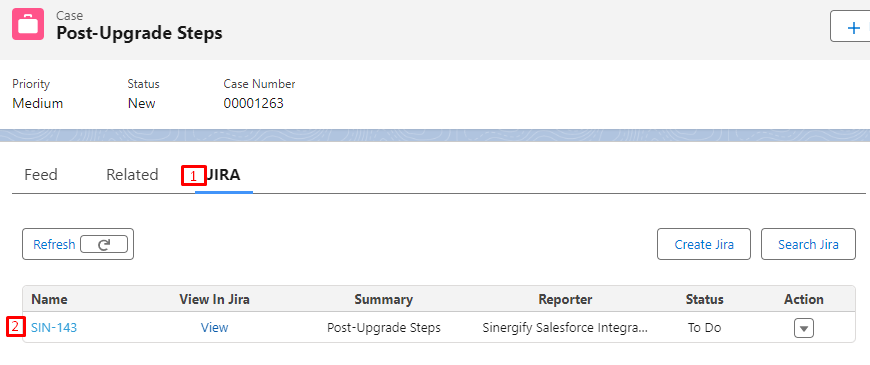The width and height of the screenshot is (870, 365).
Task: Click the Sinergify Salesforce Integra... reporter cell
Action: [565, 328]
